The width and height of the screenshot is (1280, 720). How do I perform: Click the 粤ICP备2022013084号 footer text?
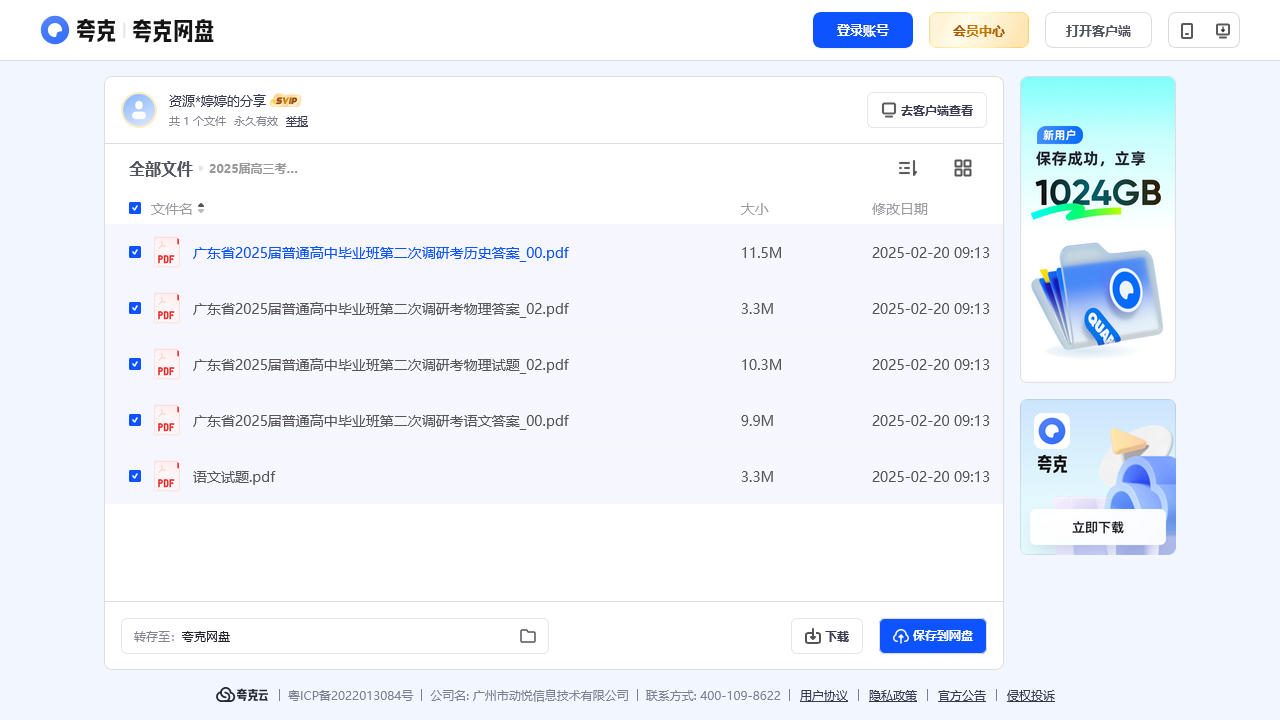pos(351,696)
